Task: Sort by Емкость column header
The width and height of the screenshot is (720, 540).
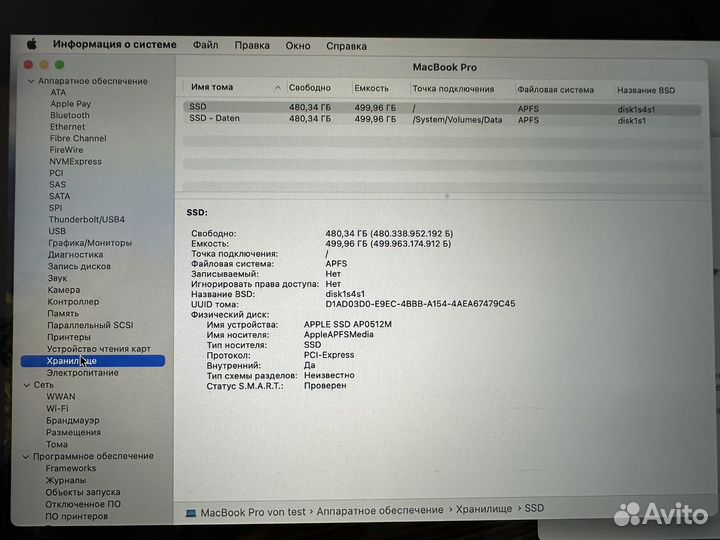Action: click(371, 88)
